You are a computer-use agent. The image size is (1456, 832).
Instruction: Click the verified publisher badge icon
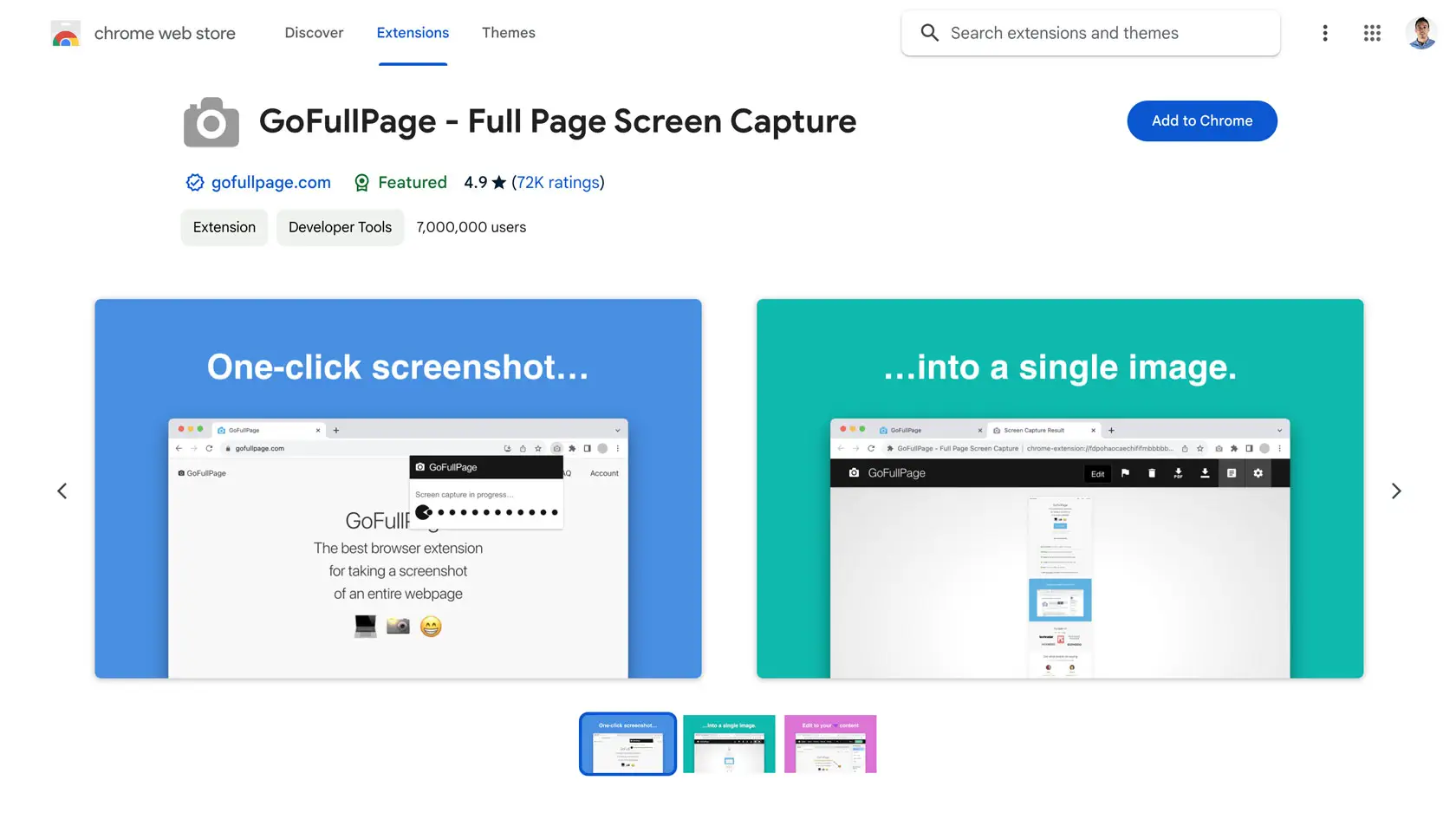[195, 182]
